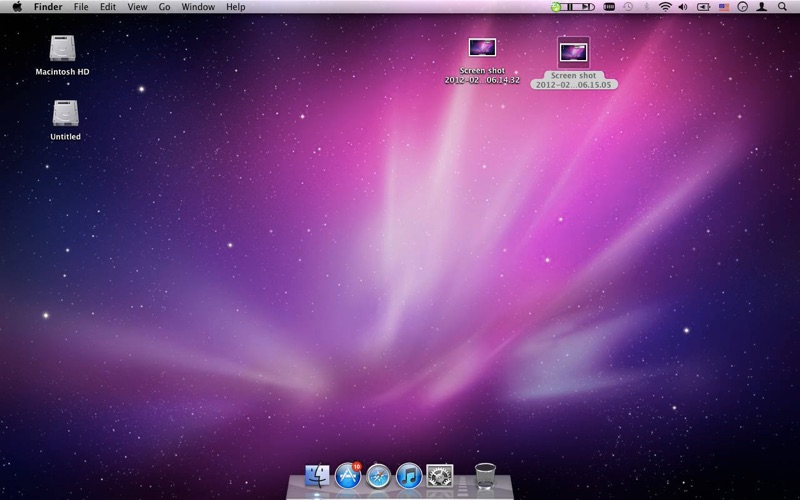
Task: Select the Macintosh HD drive icon
Action: pos(62,48)
